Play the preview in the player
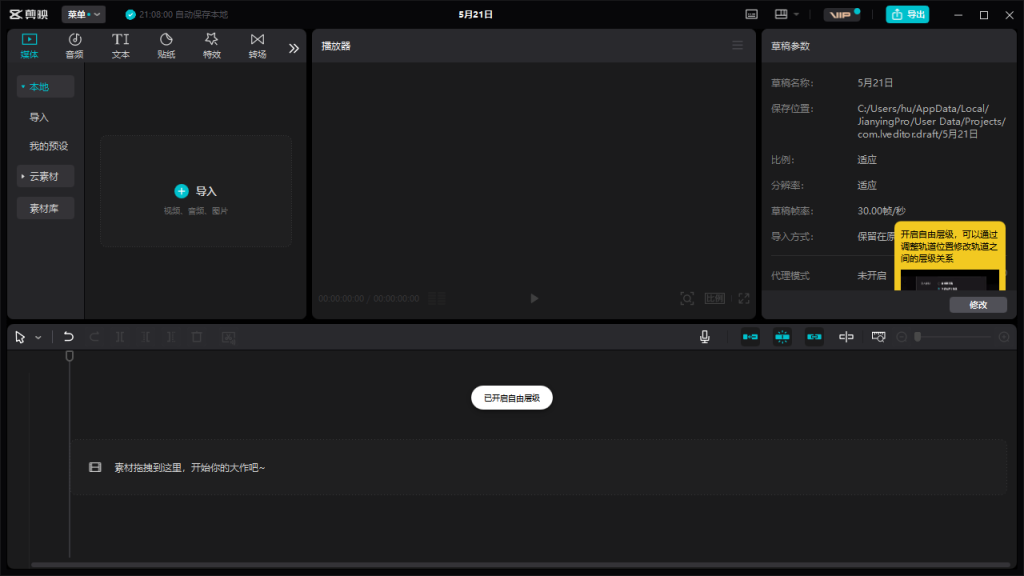This screenshot has height=576, width=1024. (534, 298)
